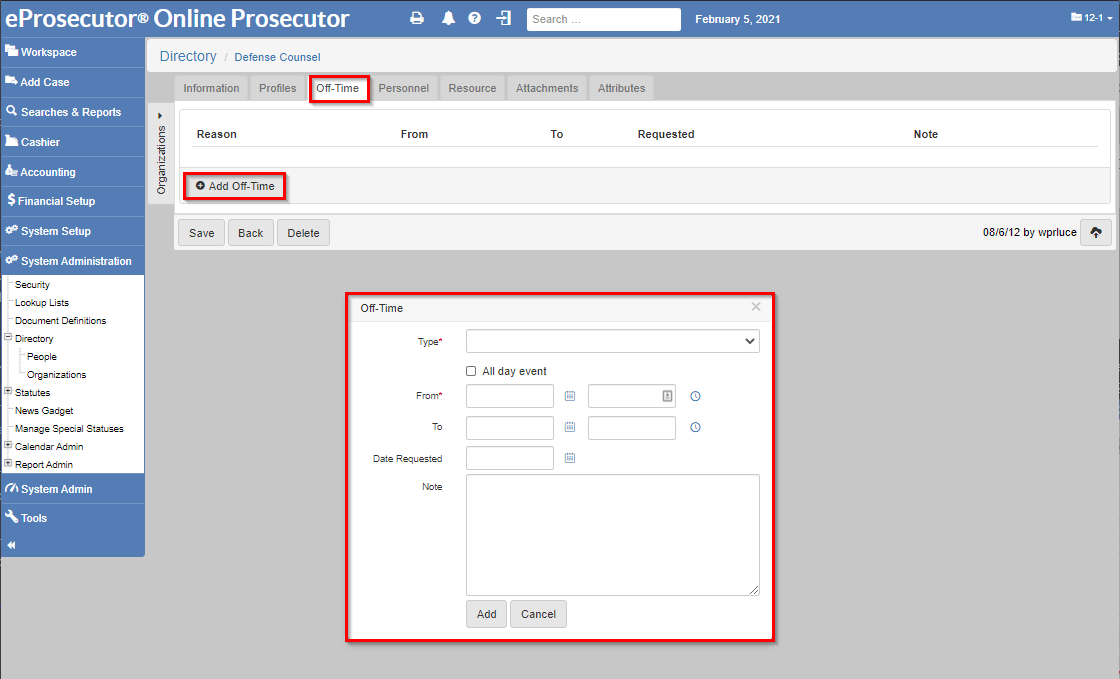Open calendar picker for From date
The width and height of the screenshot is (1120, 679).
click(570, 397)
